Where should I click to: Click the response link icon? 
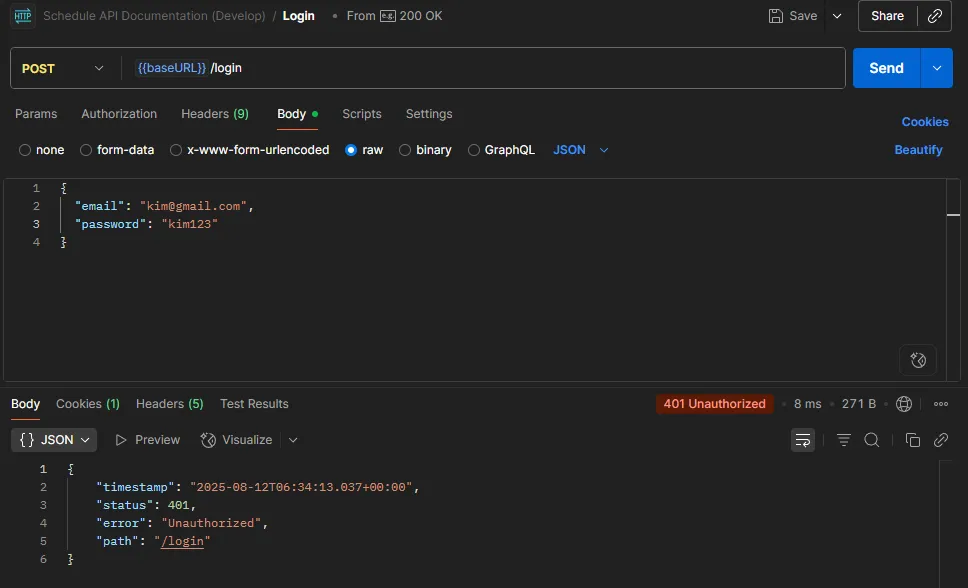(x=940, y=440)
